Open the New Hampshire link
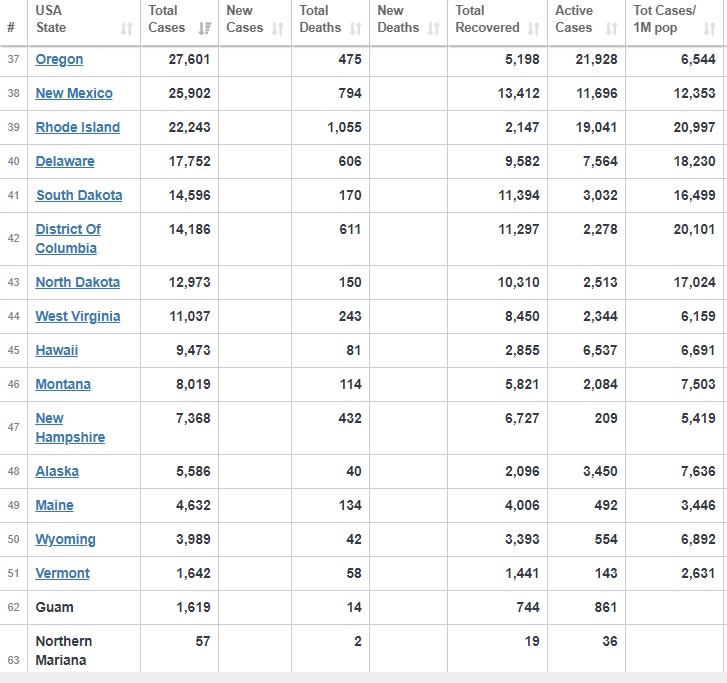 coord(70,427)
